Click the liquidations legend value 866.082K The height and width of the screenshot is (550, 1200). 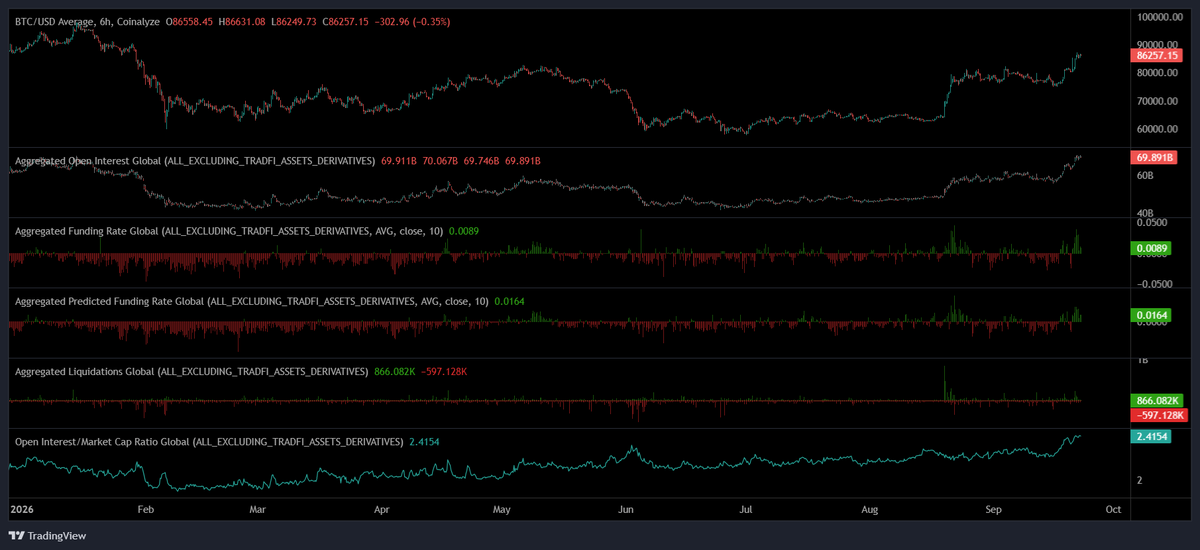pos(395,372)
